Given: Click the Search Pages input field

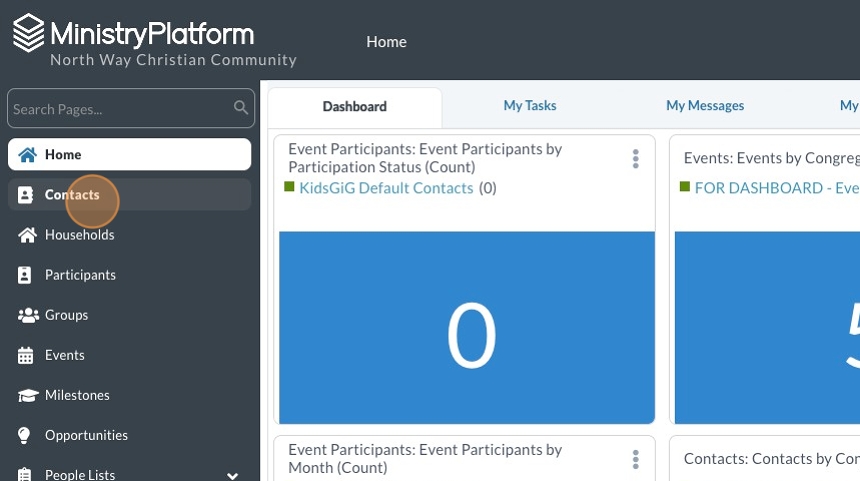Looking at the screenshot, I should click(120, 109).
